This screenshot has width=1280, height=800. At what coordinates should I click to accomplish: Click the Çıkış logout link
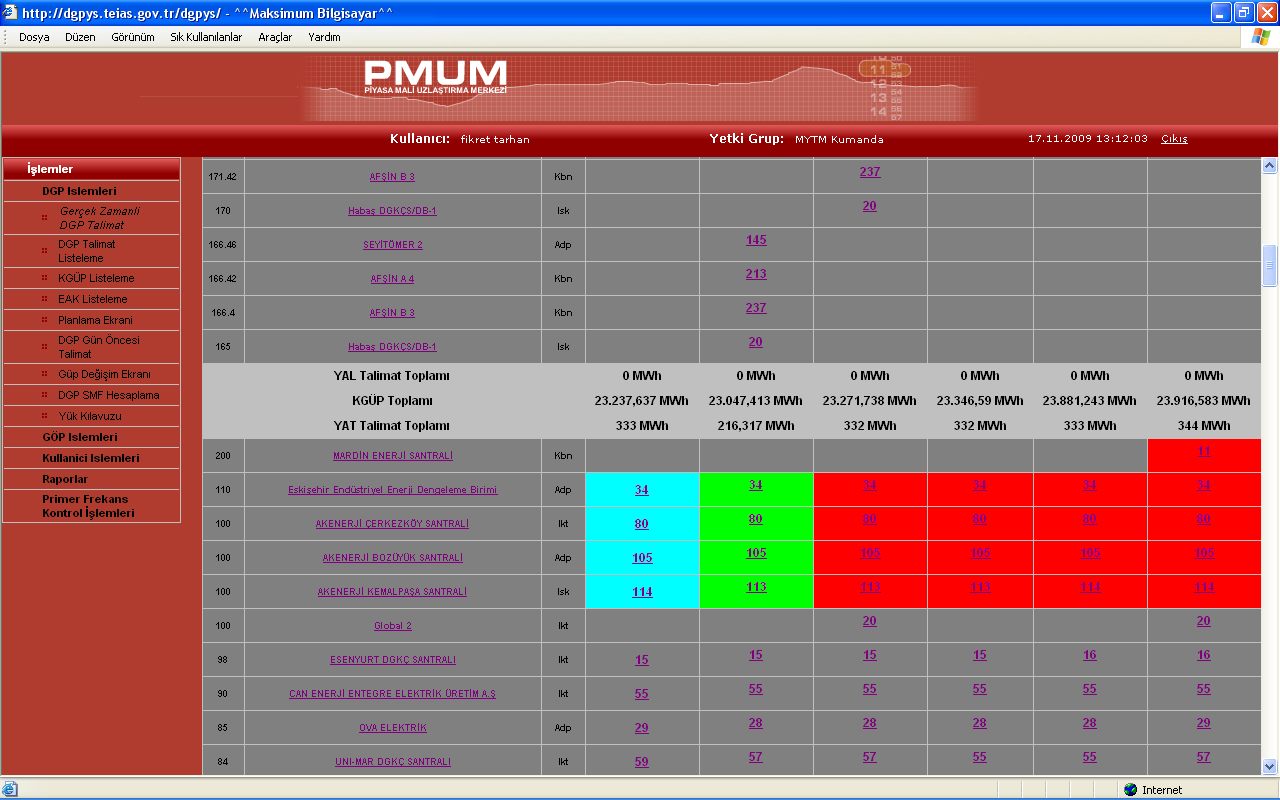coord(1174,139)
